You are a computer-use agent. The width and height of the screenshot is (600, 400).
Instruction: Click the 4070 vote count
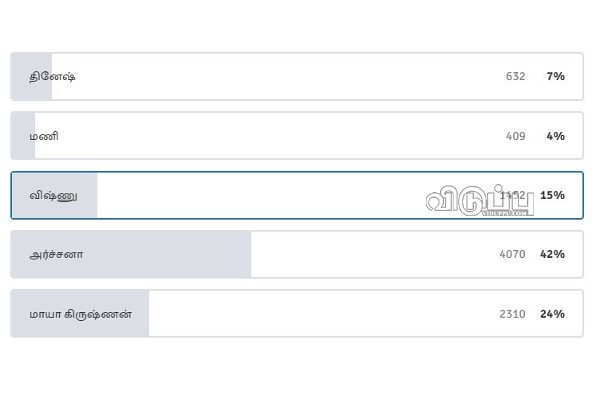(x=512, y=254)
